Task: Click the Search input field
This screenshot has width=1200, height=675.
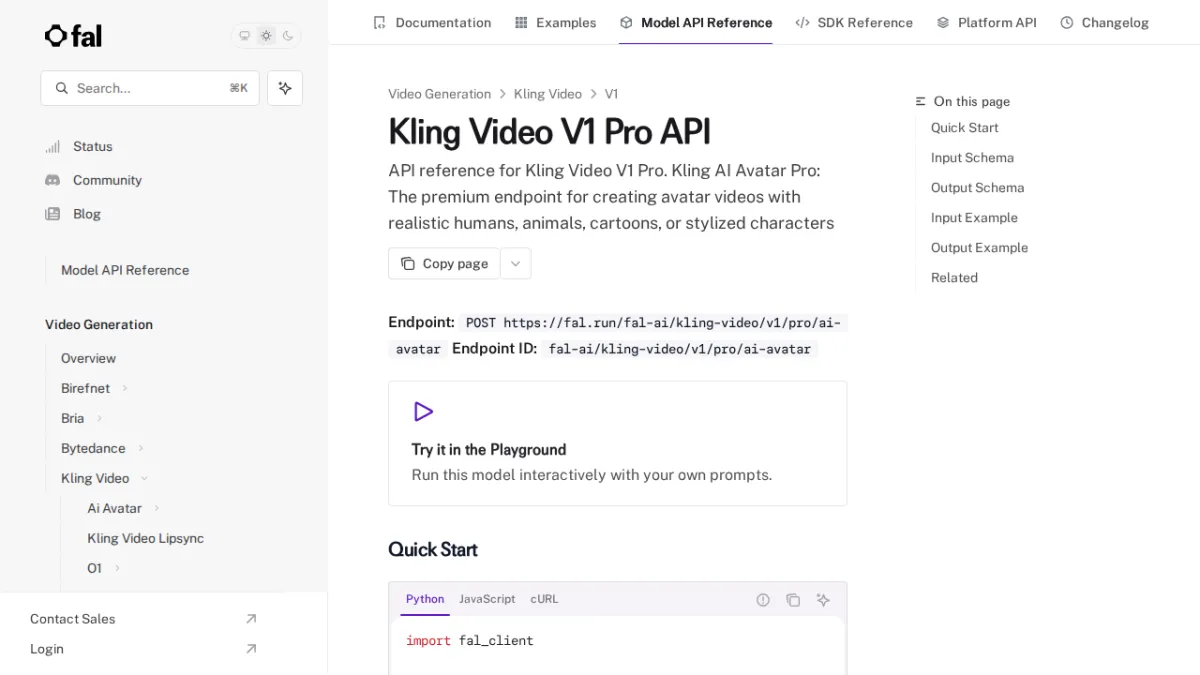Action: click(x=150, y=88)
